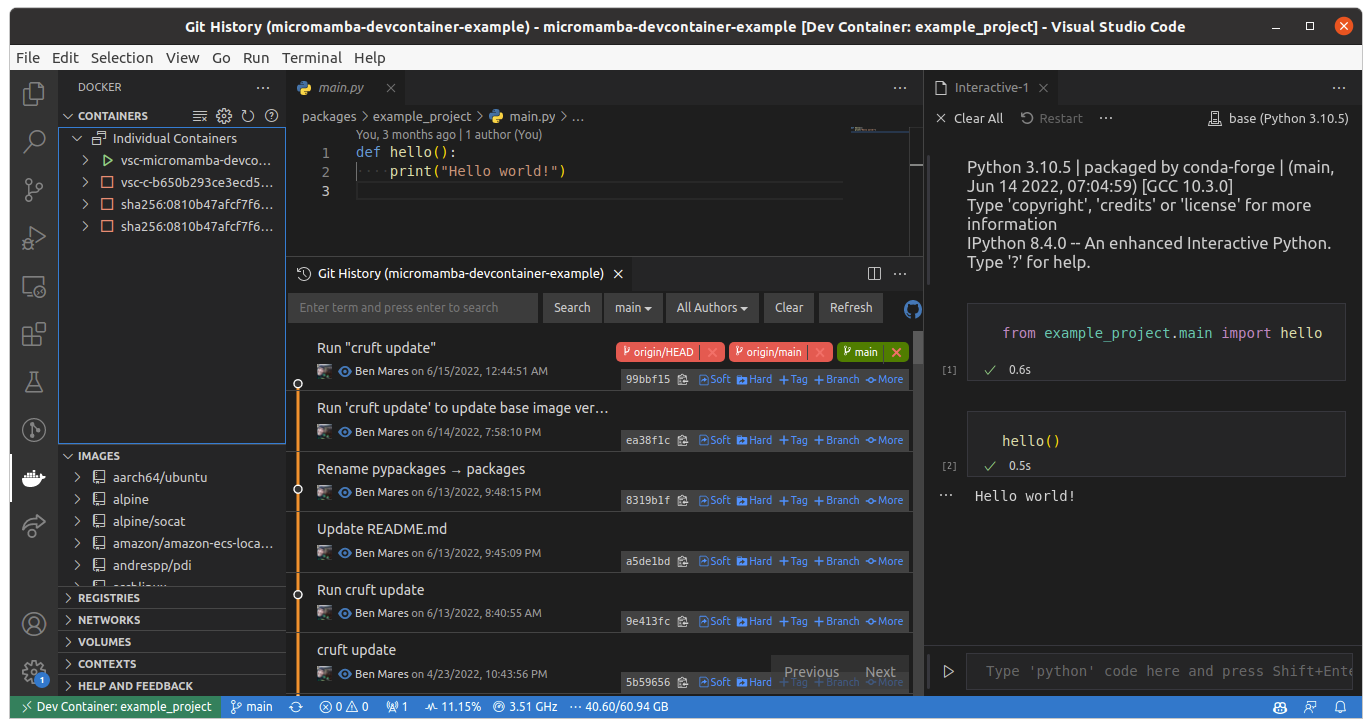Select the base (Python 3.10.5) kernel
The height and width of the screenshot is (728, 1372).
point(1279,118)
